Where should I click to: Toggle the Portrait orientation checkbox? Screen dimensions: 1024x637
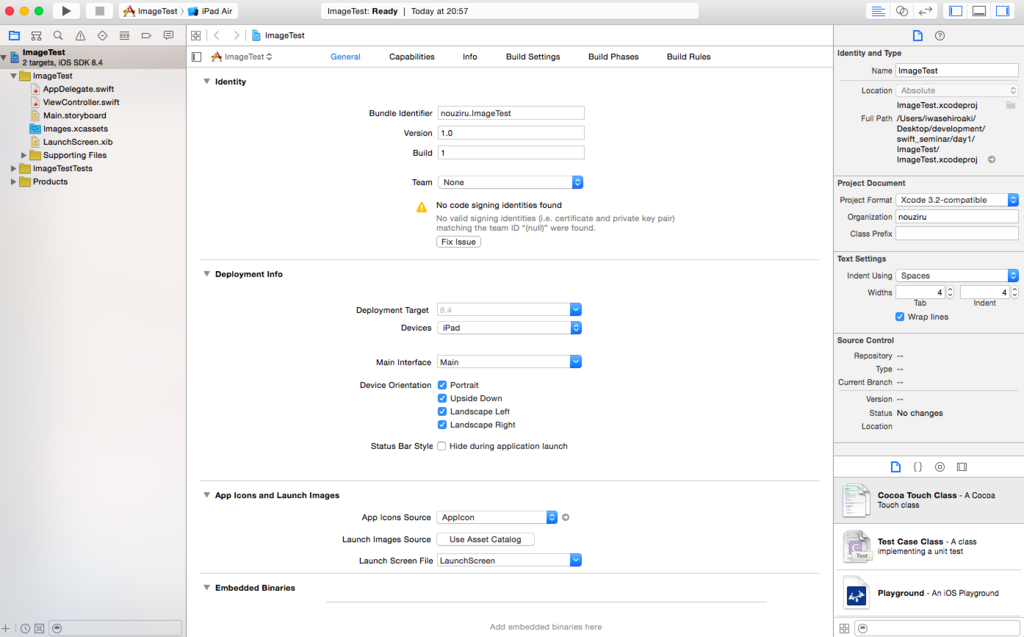point(442,385)
